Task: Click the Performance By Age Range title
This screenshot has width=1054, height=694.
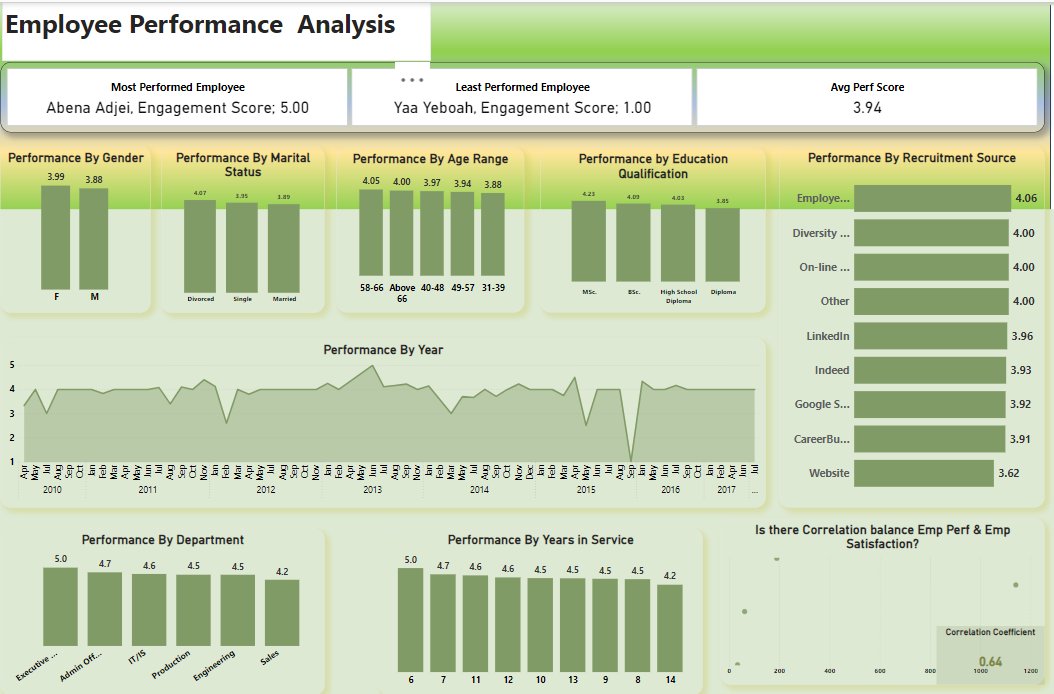Action: (x=430, y=159)
